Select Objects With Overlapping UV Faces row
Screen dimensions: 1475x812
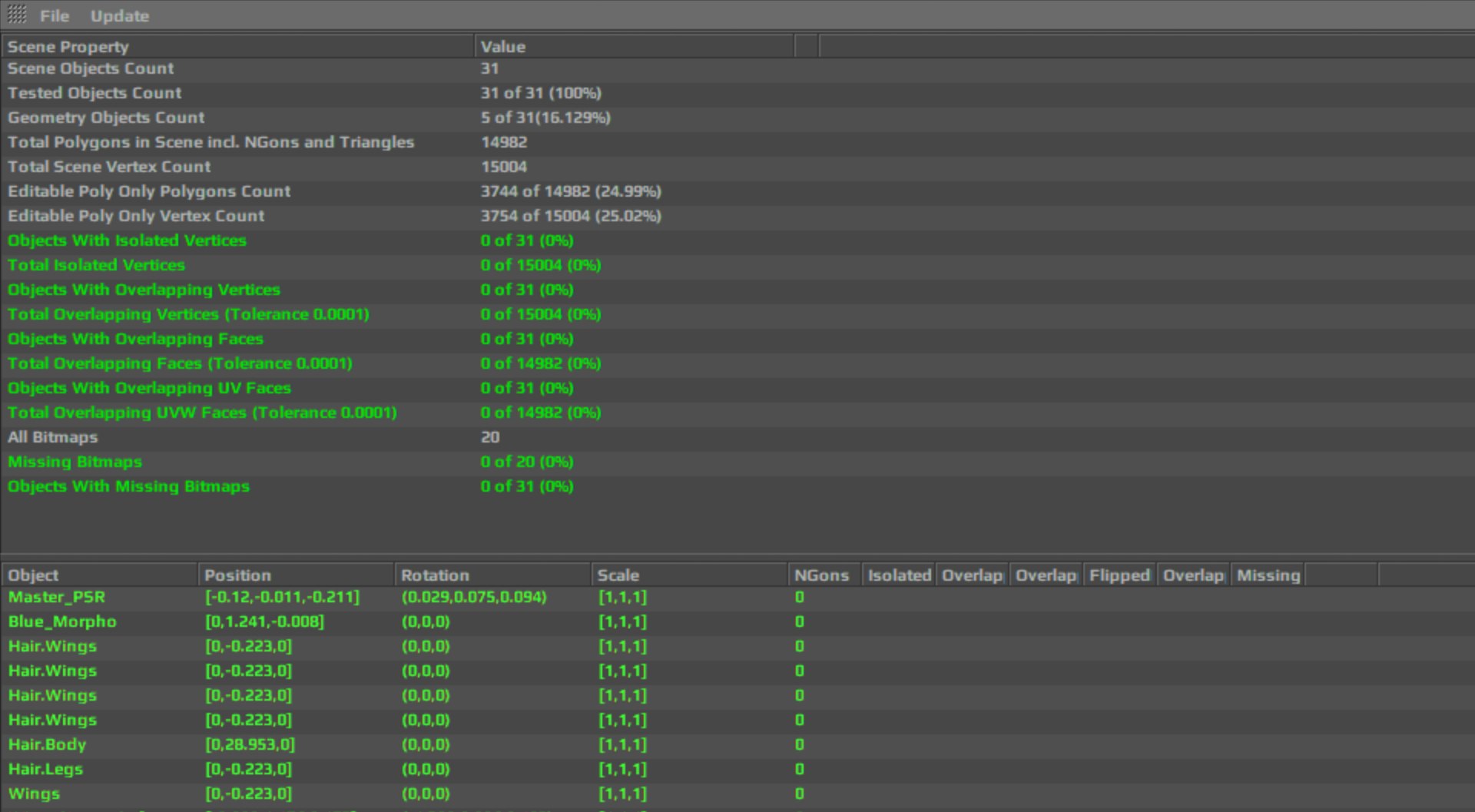pyautogui.click(x=737, y=389)
